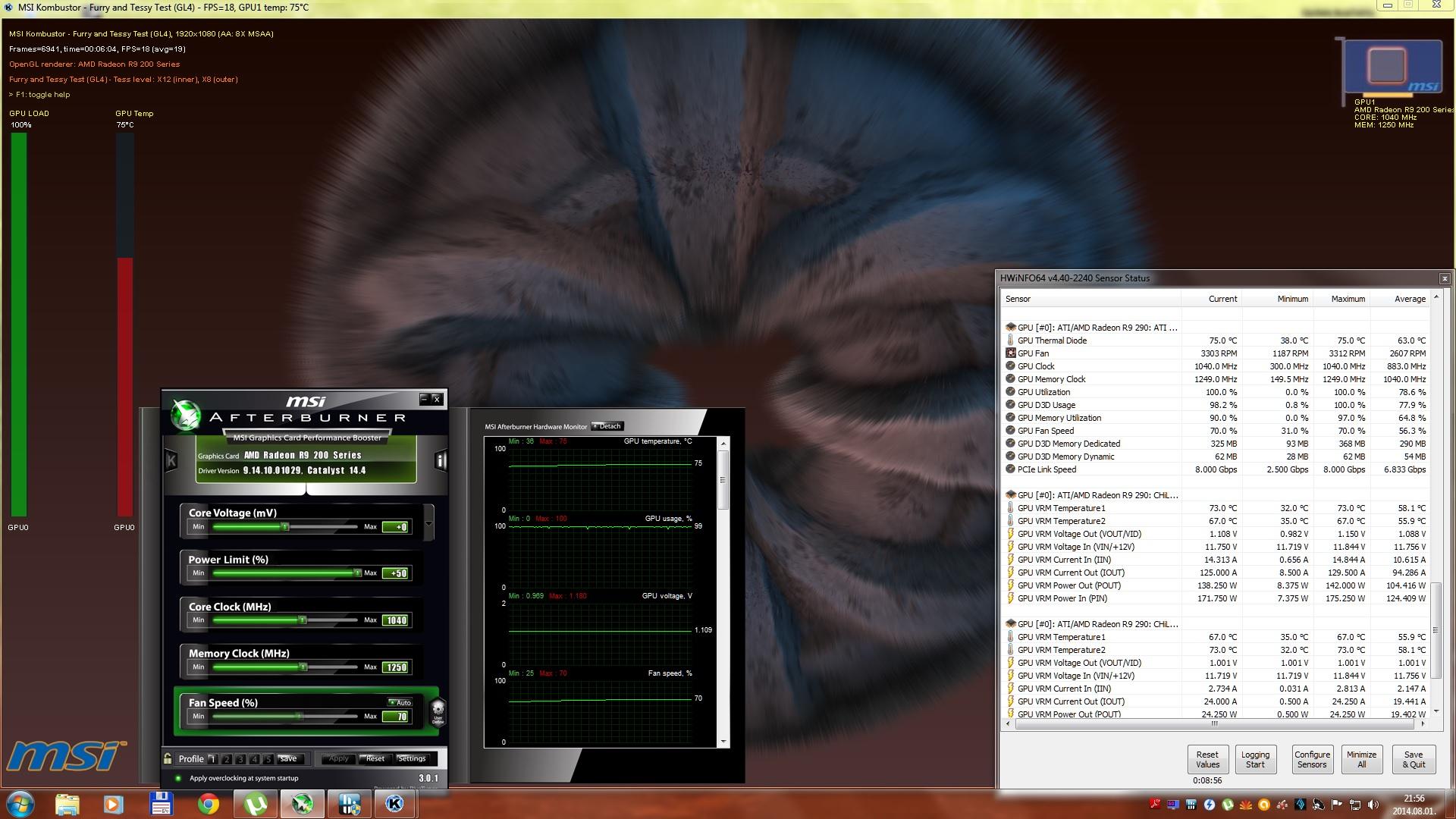Click the GPU Thermal Diode thermometer icon
The width and height of the screenshot is (1456, 819).
coord(1010,340)
